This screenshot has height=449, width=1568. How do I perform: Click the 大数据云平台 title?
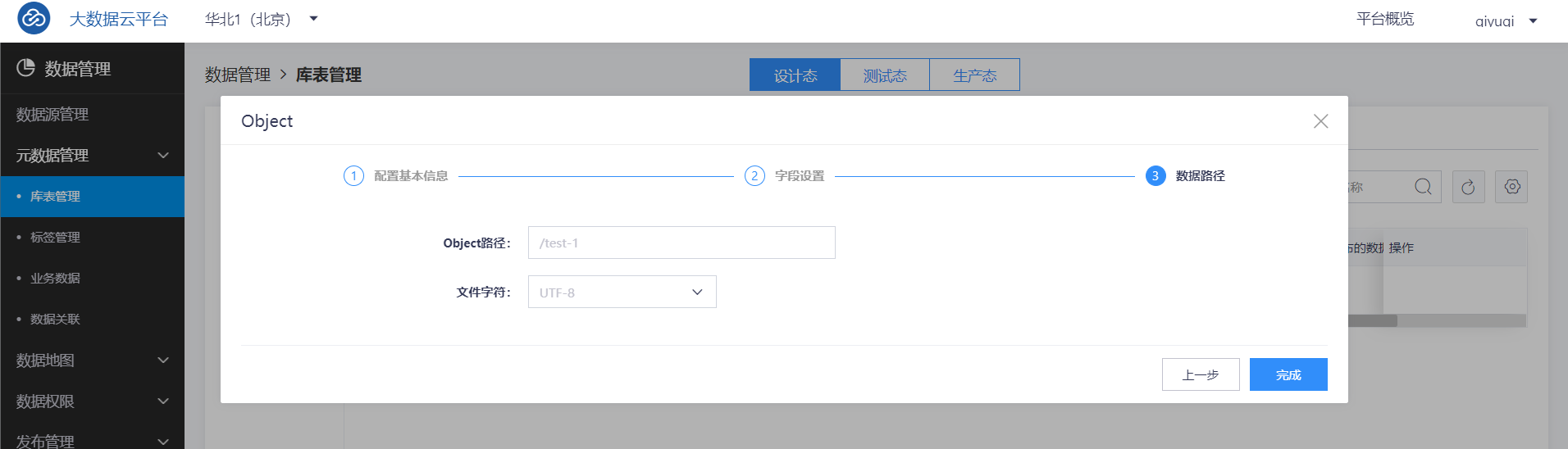tap(118, 19)
